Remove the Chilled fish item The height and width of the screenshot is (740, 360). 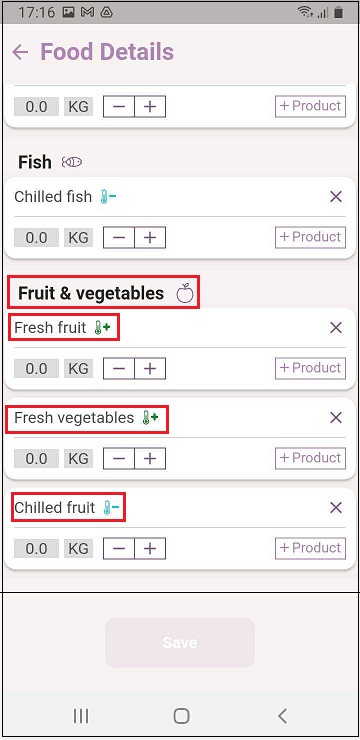click(336, 197)
